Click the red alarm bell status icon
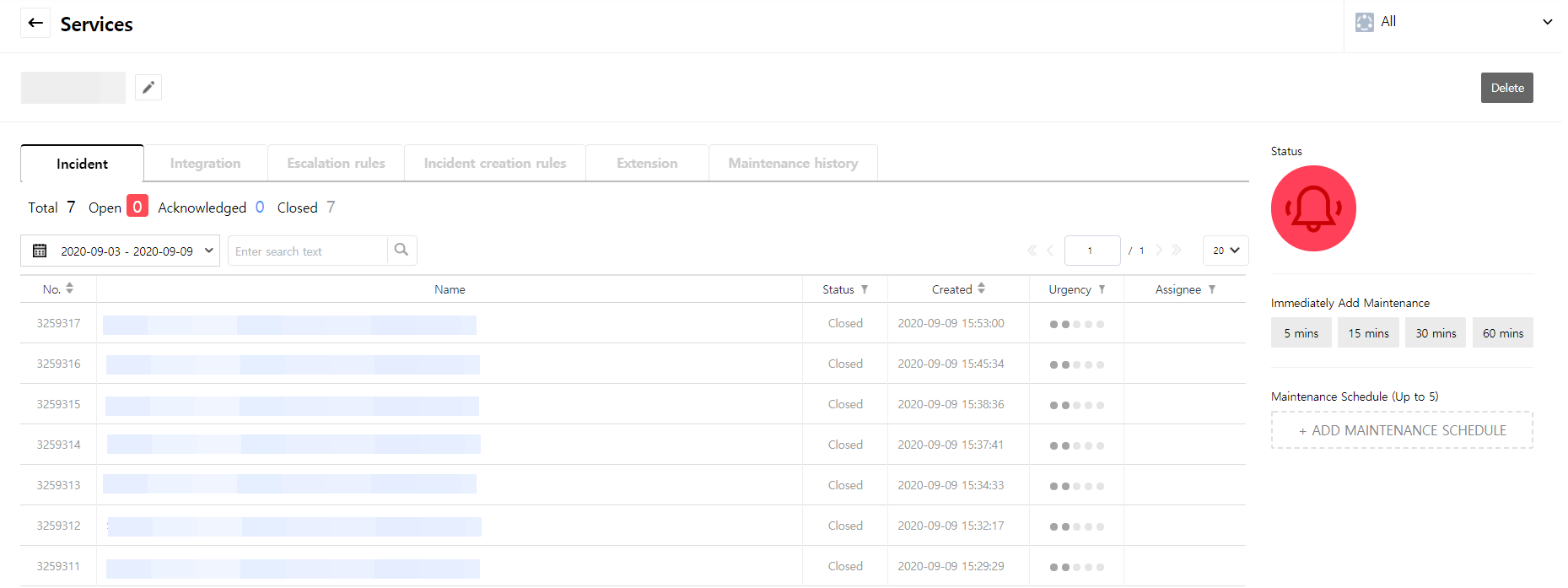This screenshot has height=588, width=1568. [1312, 208]
